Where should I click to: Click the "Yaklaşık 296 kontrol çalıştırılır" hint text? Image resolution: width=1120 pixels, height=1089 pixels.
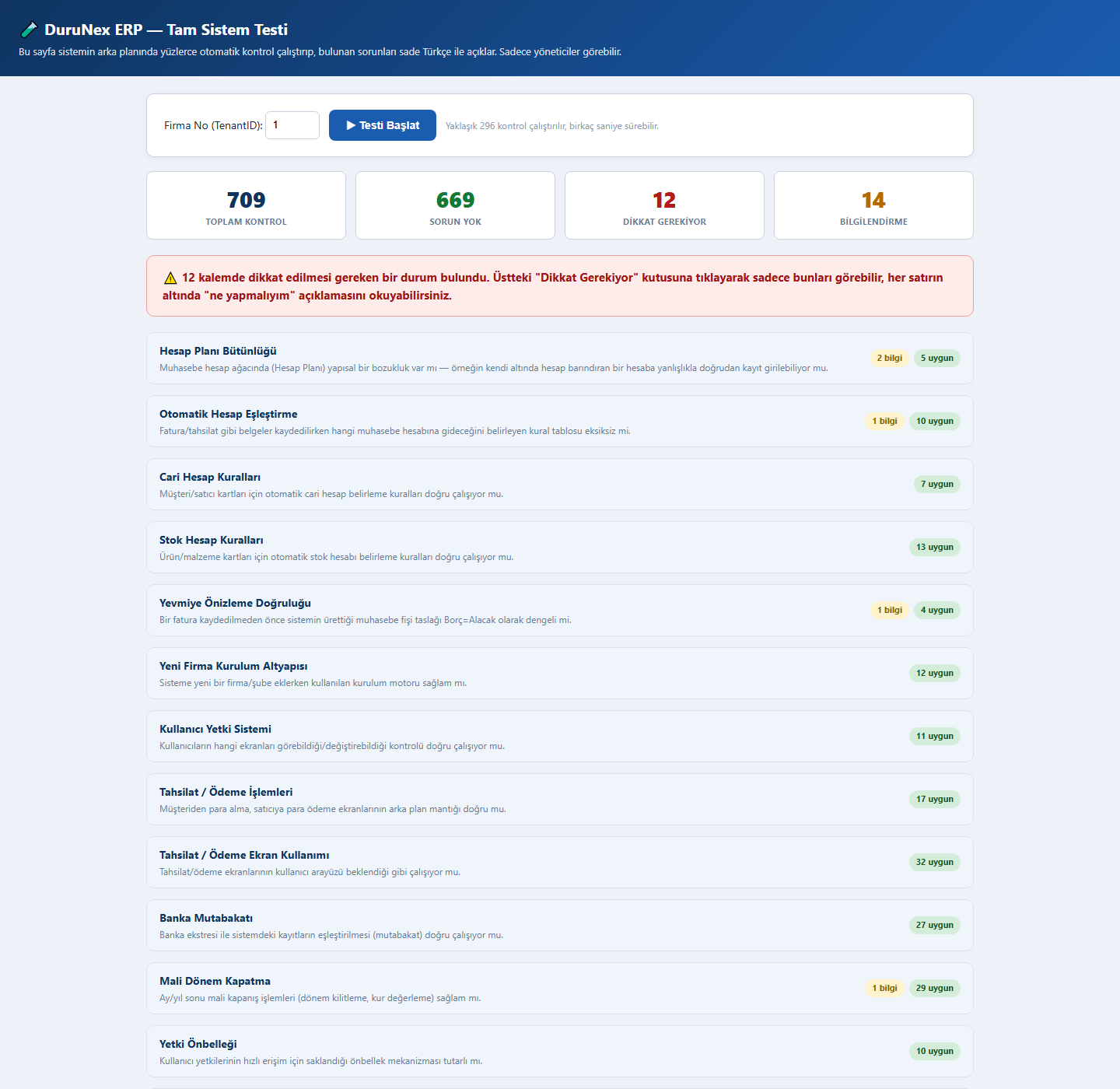[x=552, y=126]
